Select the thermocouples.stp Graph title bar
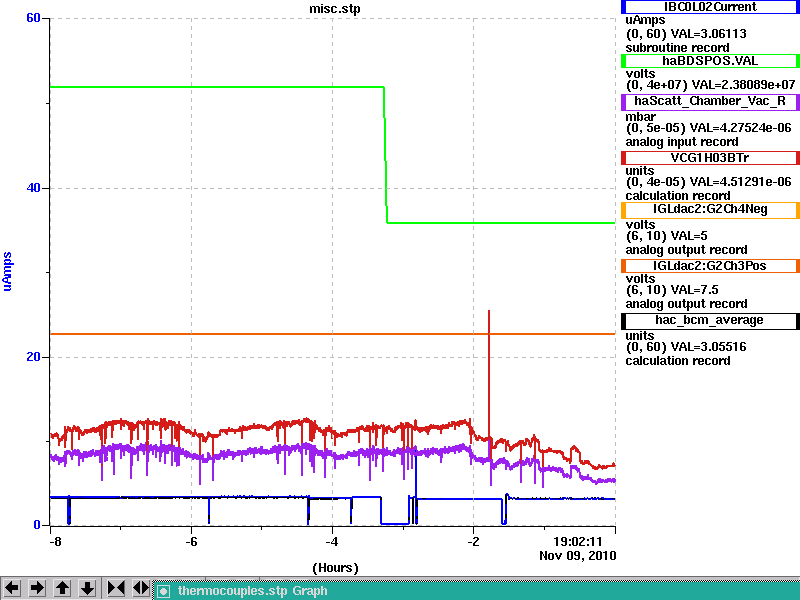Viewport: 800px width, 600px height. click(477, 591)
